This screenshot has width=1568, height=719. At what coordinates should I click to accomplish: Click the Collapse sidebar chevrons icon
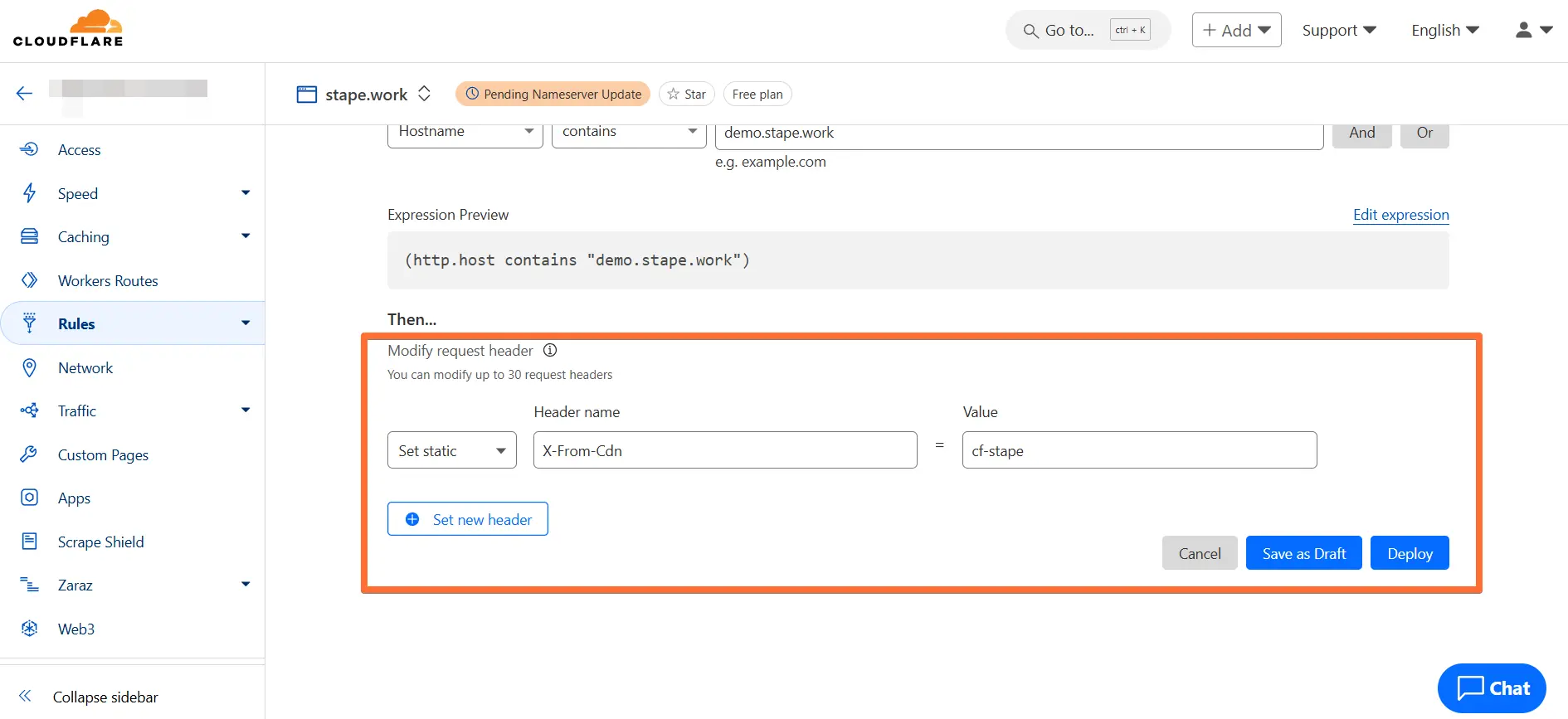[25, 696]
